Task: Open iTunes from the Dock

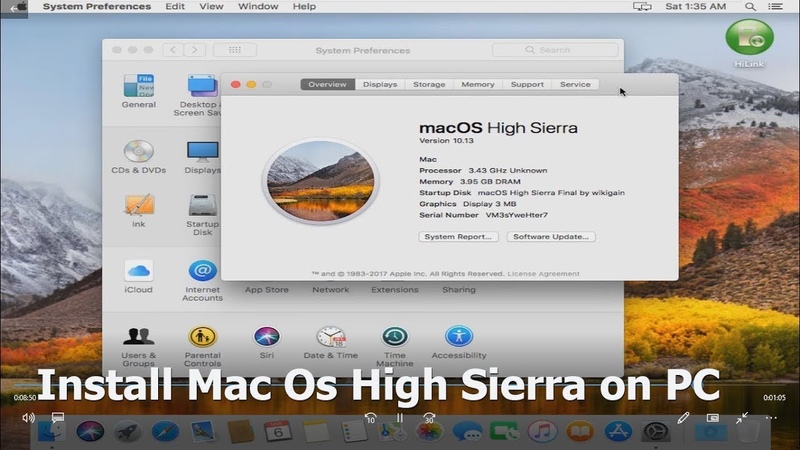Action: (x=542, y=432)
